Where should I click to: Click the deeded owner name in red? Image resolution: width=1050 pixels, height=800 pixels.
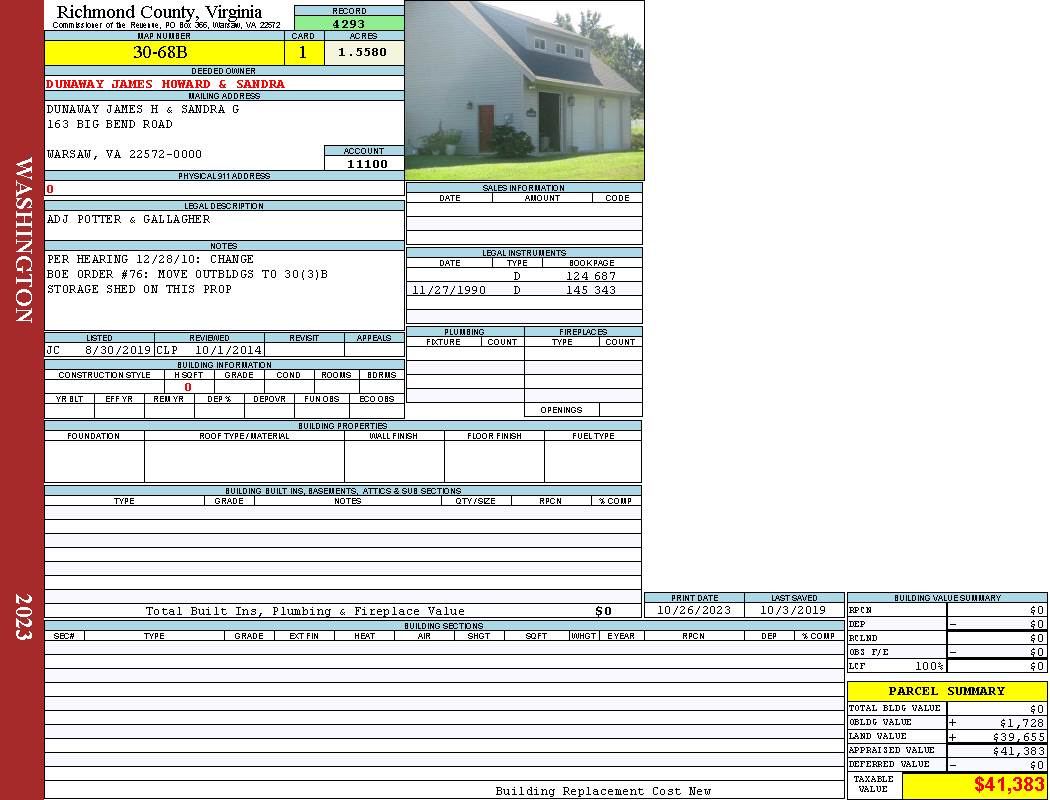[x=165, y=84]
